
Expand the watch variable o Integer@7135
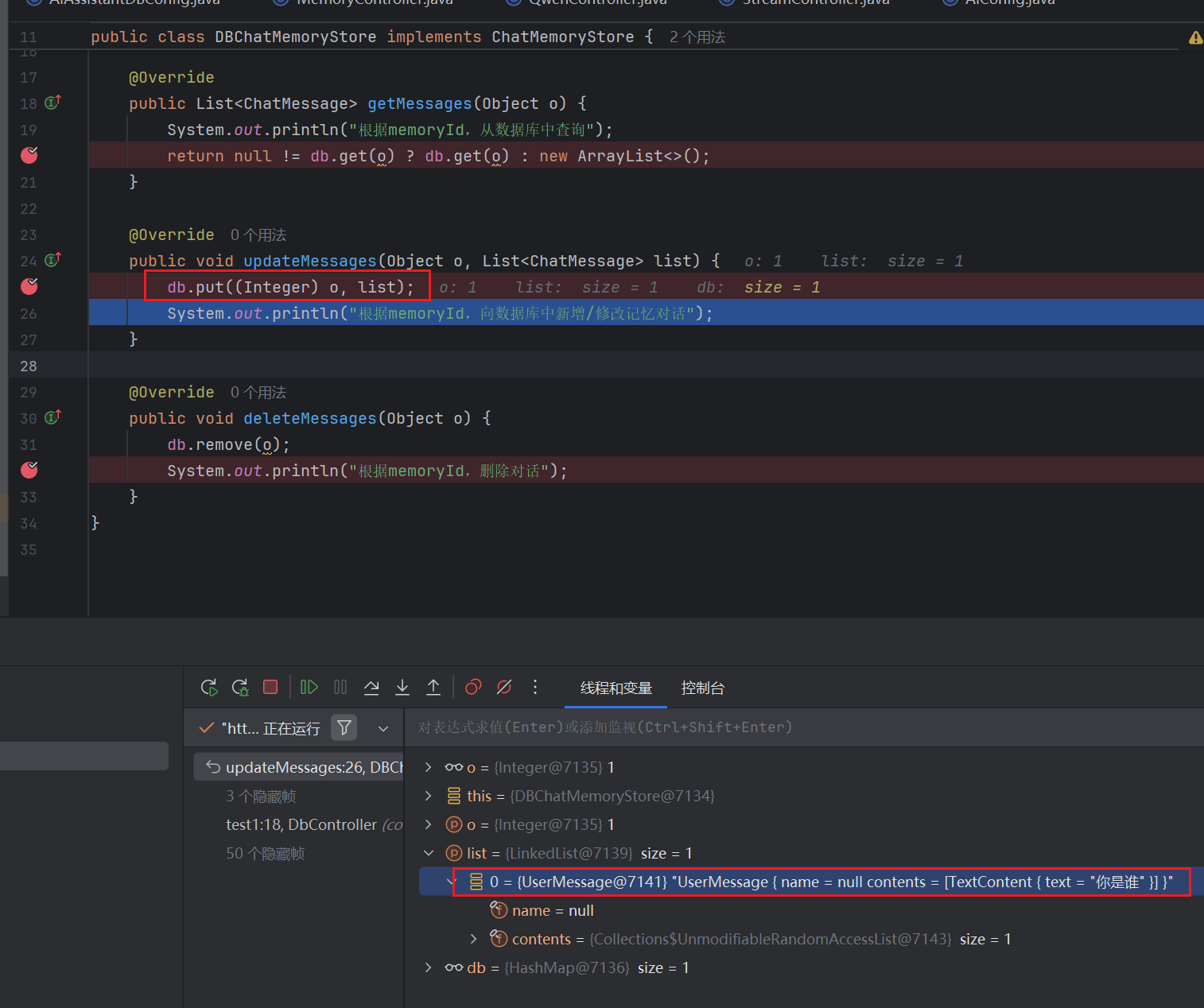coord(429,767)
